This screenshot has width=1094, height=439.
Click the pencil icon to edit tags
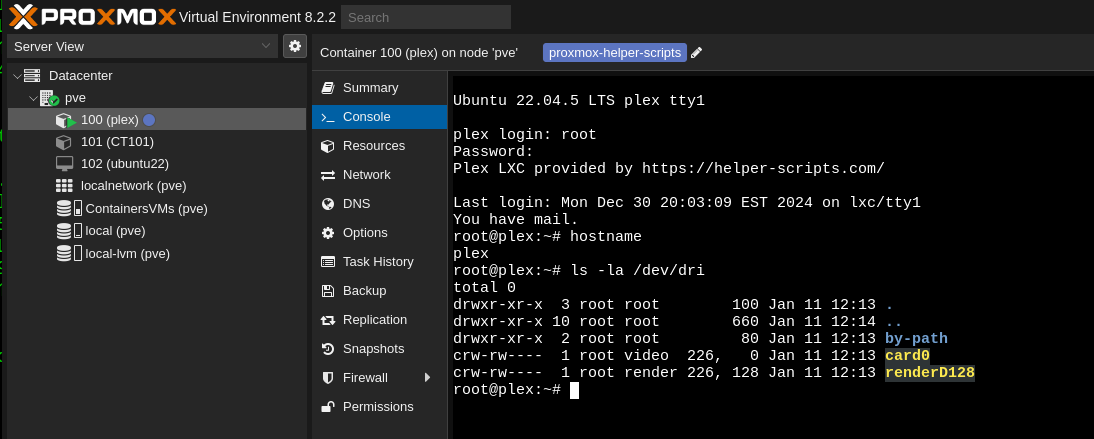click(697, 53)
